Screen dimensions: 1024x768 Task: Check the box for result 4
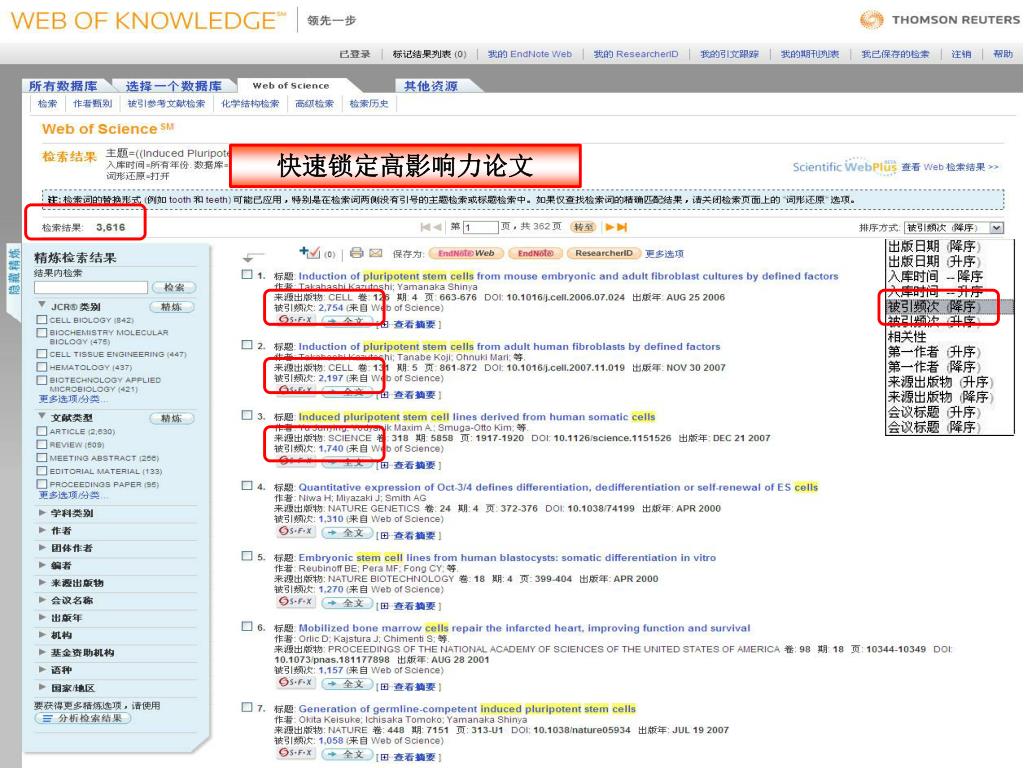pos(247,486)
